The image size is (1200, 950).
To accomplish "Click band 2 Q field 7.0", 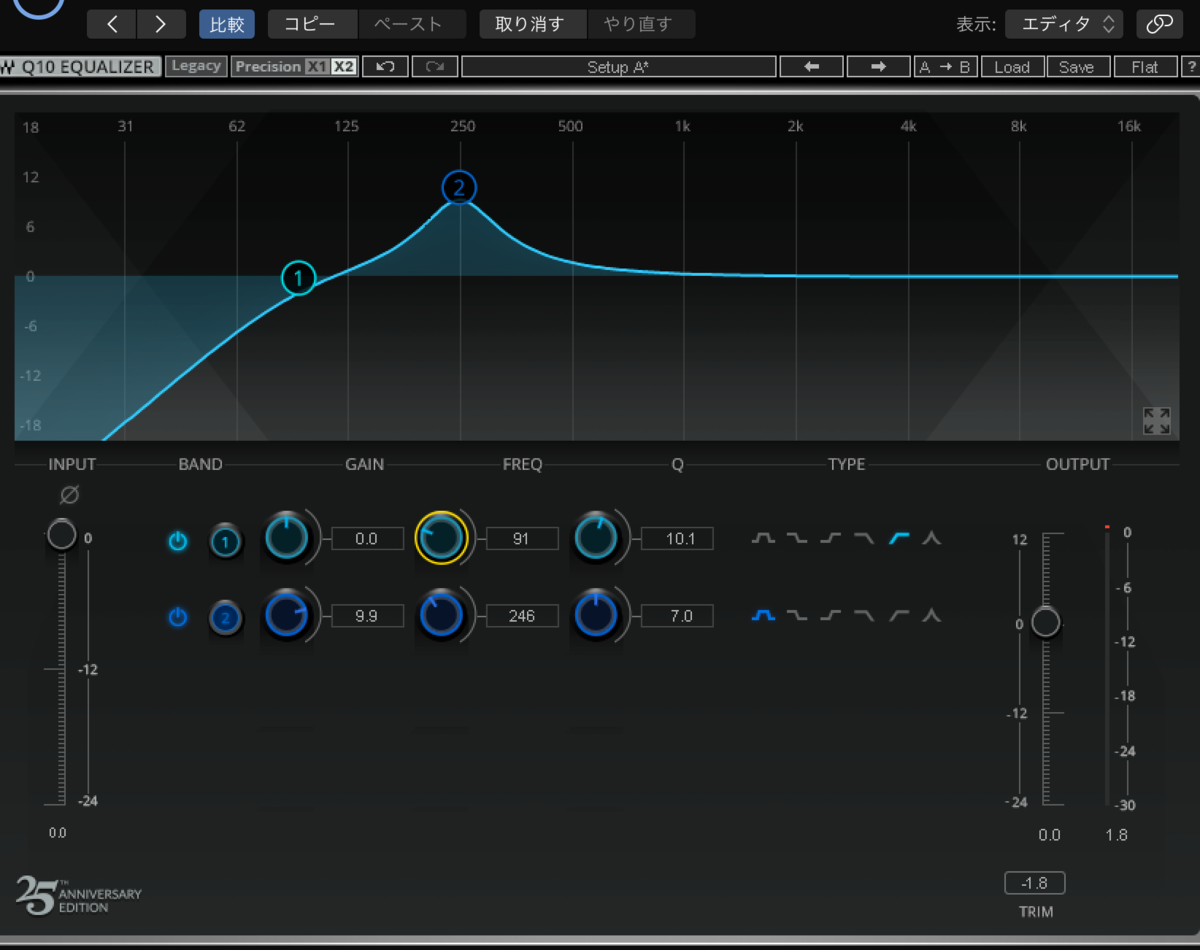I will tap(678, 616).
